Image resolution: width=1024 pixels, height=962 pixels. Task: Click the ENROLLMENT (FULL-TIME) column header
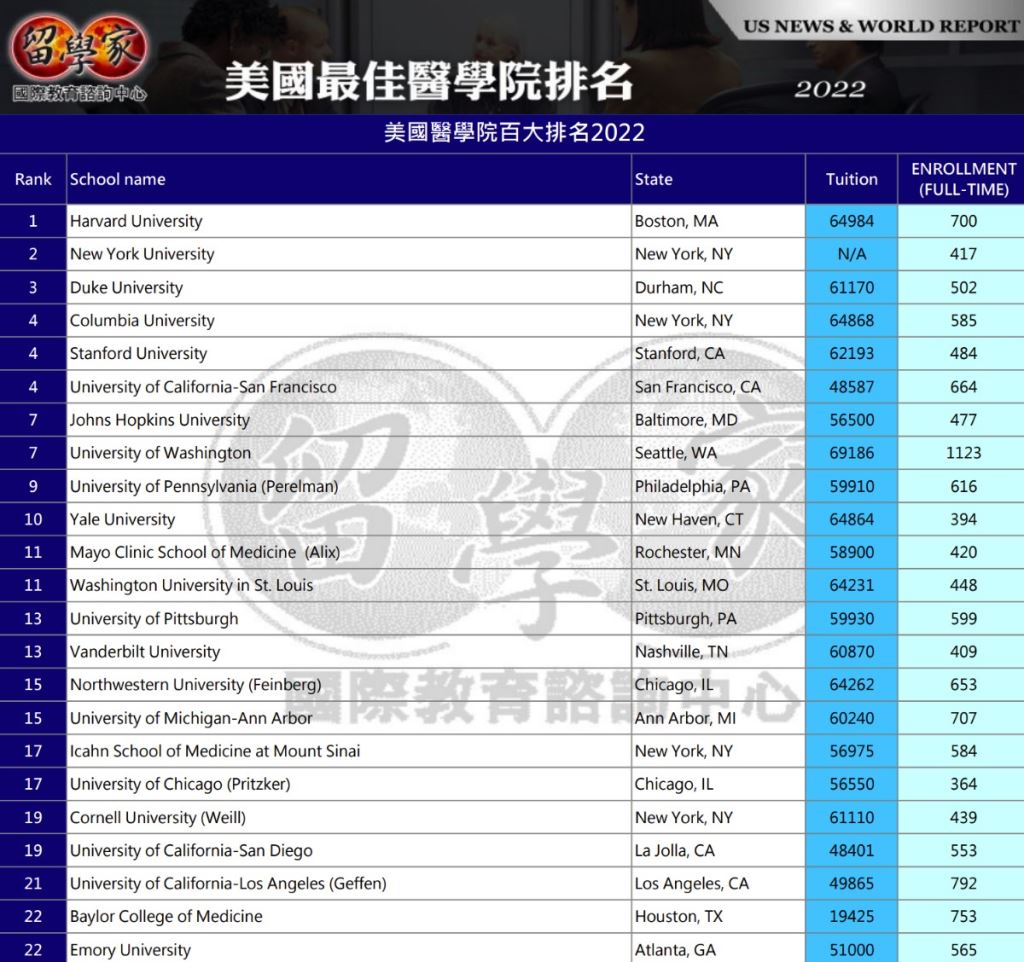[963, 179]
